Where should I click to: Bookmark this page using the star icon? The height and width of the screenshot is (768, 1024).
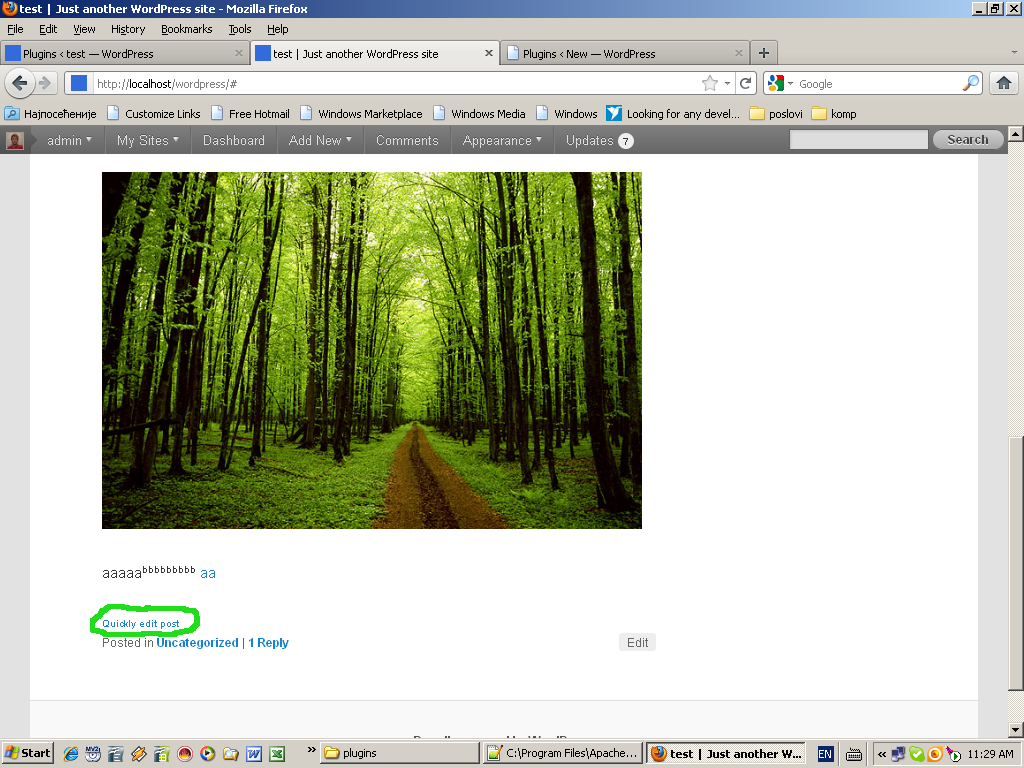click(710, 84)
